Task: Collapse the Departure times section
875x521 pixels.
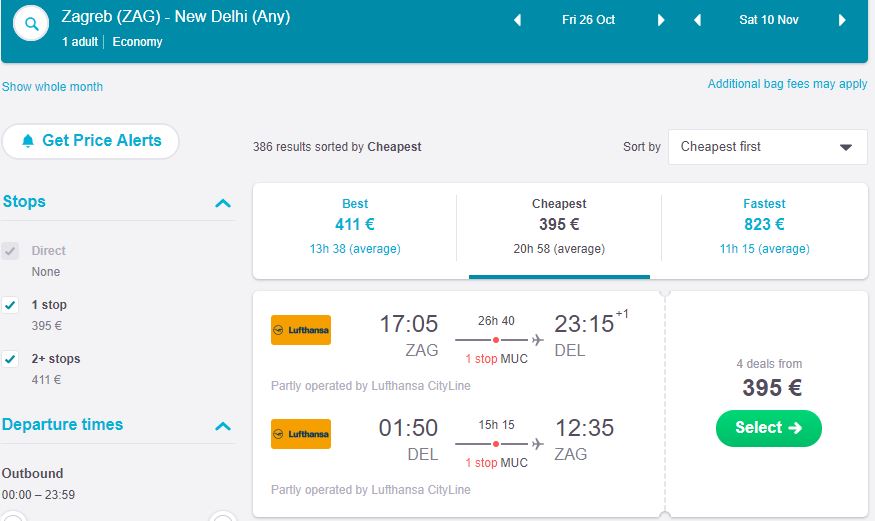Action: [223, 427]
